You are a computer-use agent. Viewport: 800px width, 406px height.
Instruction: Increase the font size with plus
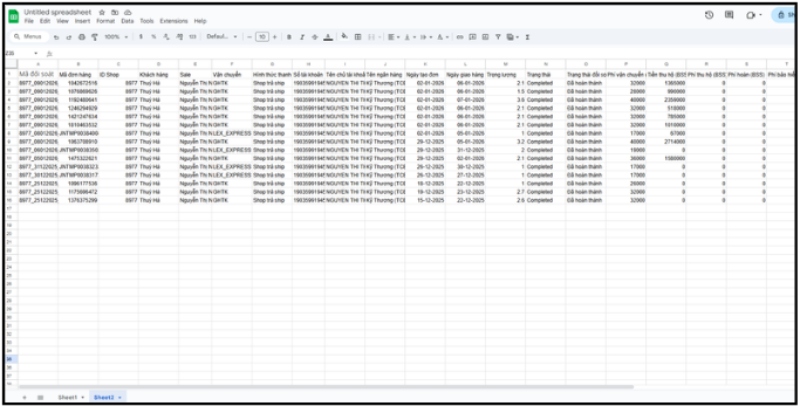(x=274, y=37)
